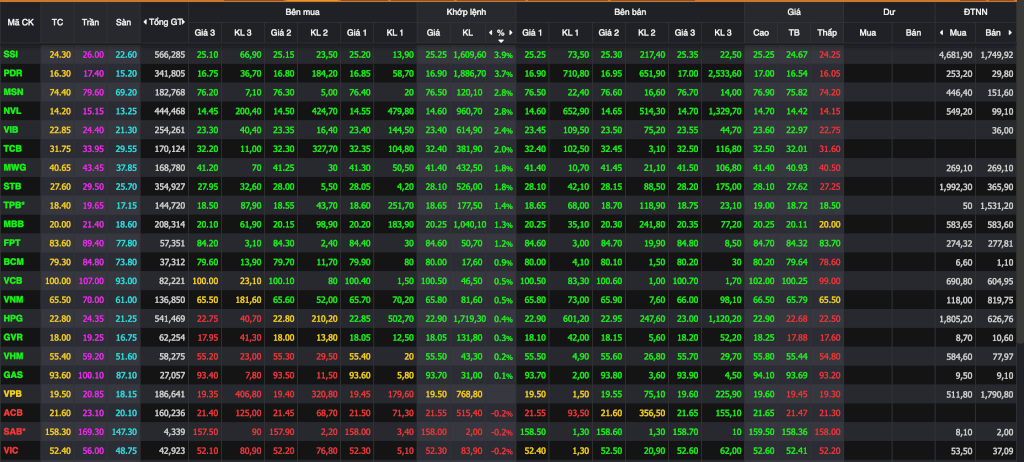This screenshot has height=462, width=1024.
Task: Sort by the Sàn column header
Action: (x=123, y=22)
